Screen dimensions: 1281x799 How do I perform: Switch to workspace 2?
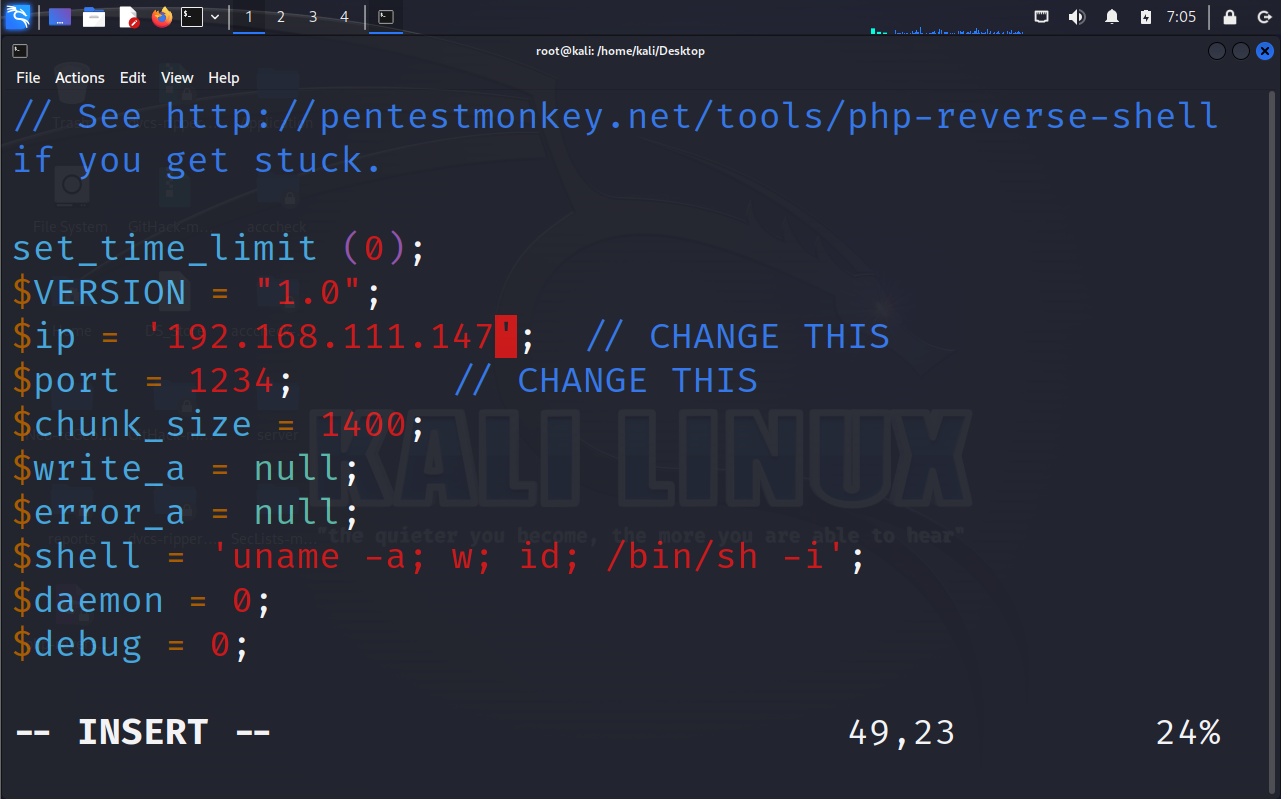(x=281, y=17)
